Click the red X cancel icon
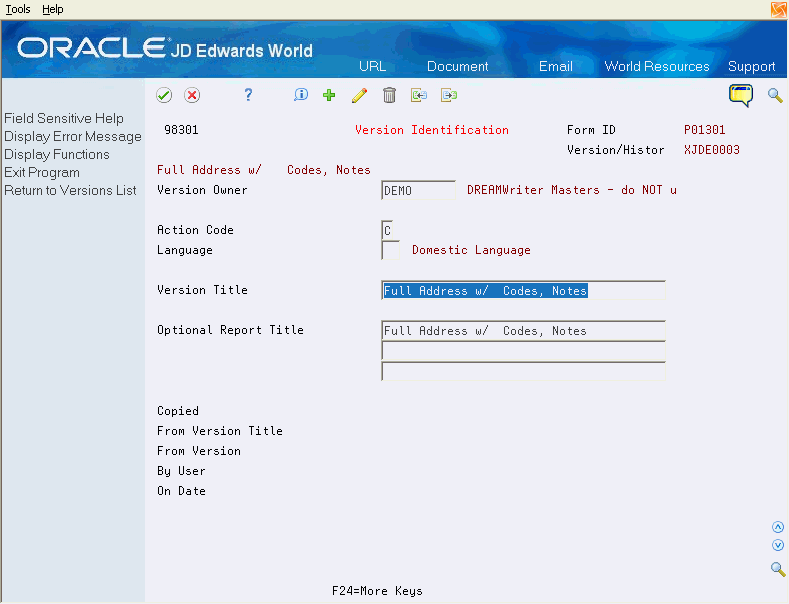This screenshot has height=604, width=789. (192, 95)
